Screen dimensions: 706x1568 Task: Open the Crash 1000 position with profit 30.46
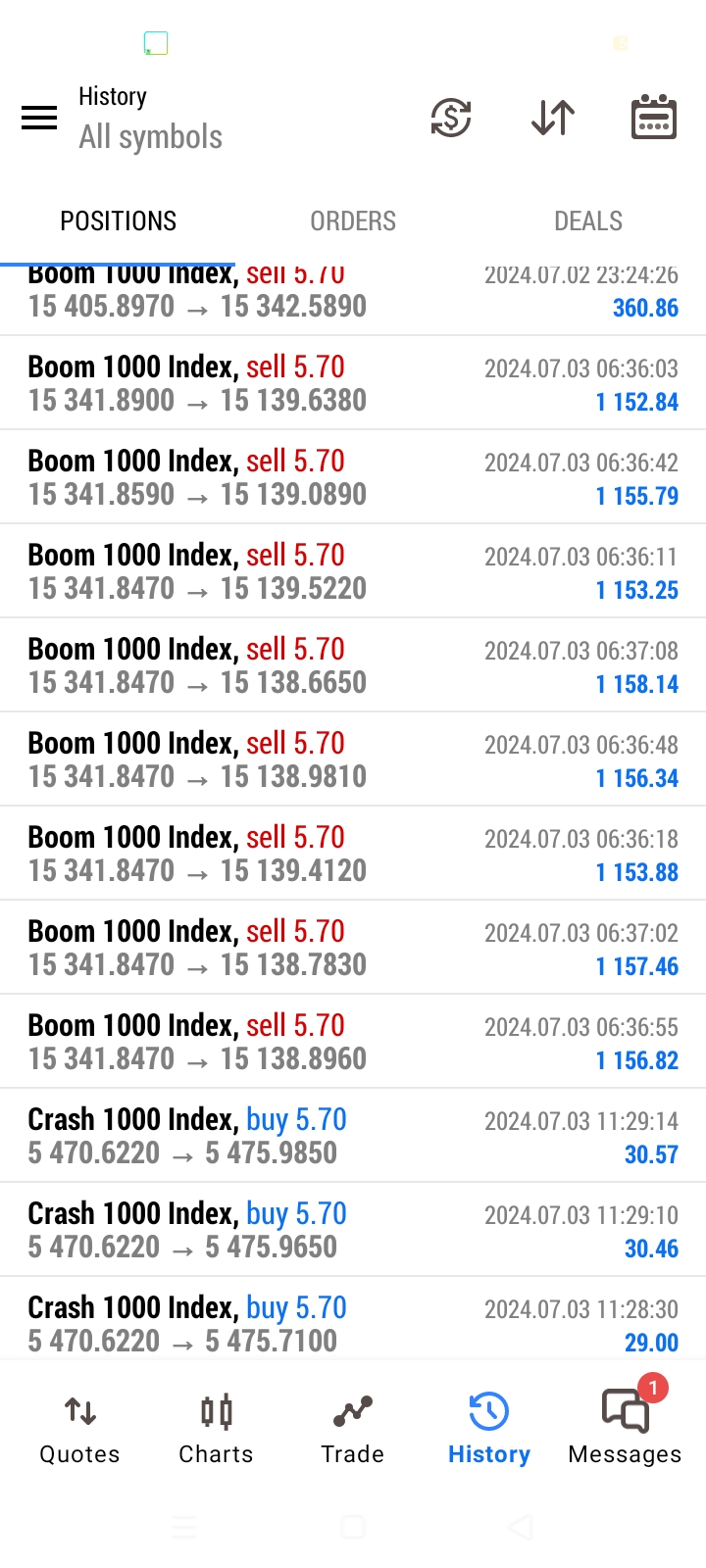pos(353,1230)
